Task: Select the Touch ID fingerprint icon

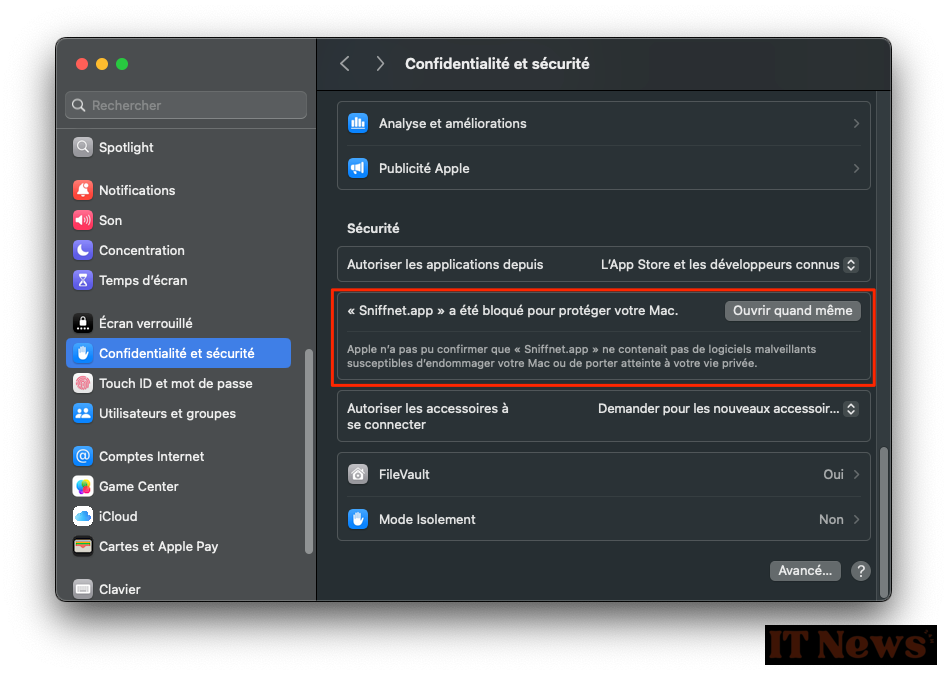Action: [83, 383]
